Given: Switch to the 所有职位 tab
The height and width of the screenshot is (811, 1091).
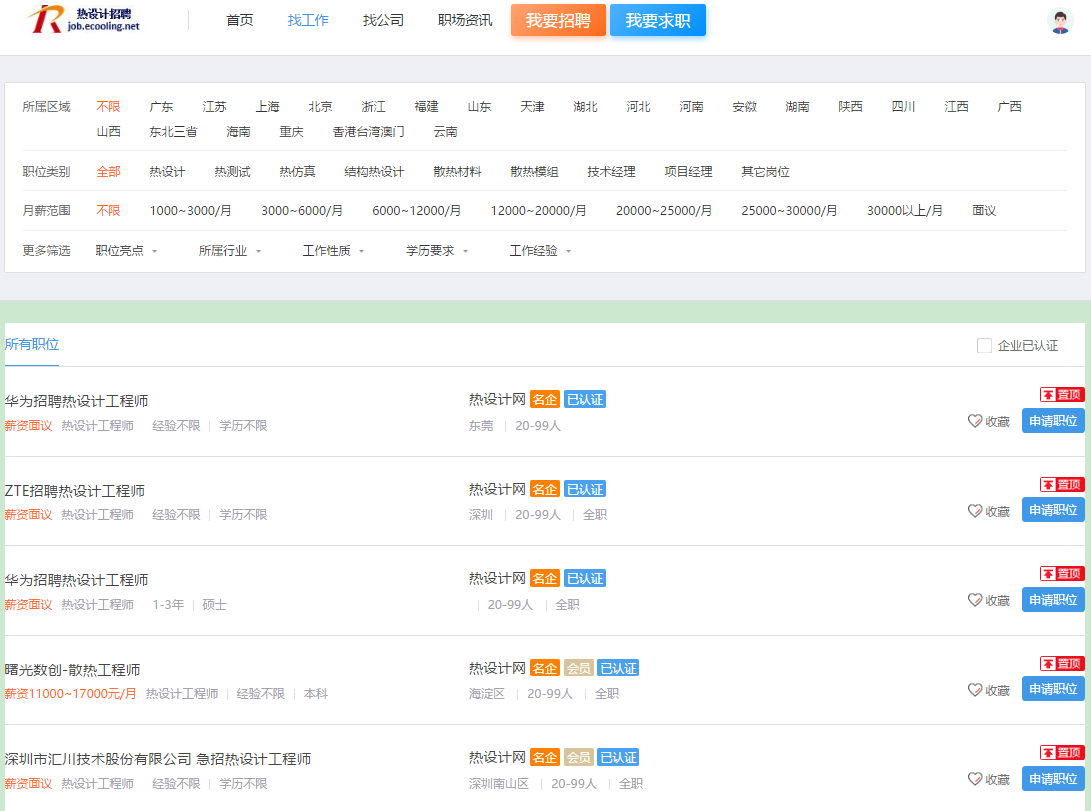Looking at the screenshot, I should pos(32,345).
